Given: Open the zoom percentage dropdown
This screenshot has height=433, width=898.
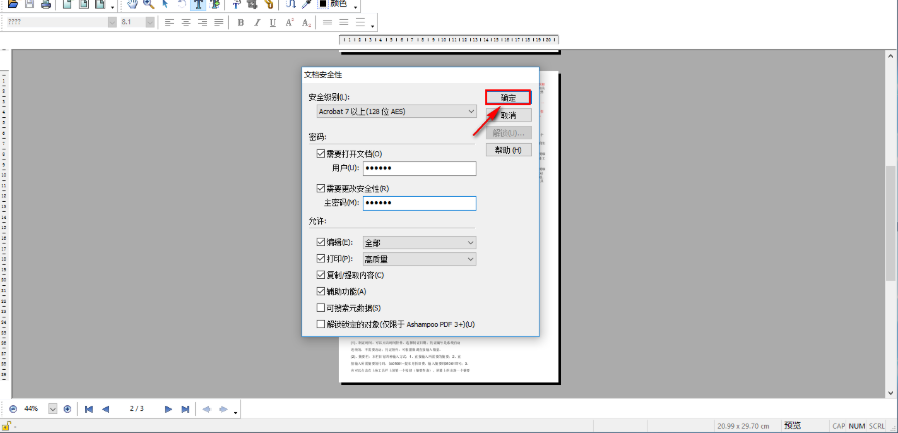Looking at the screenshot, I should coord(53,409).
